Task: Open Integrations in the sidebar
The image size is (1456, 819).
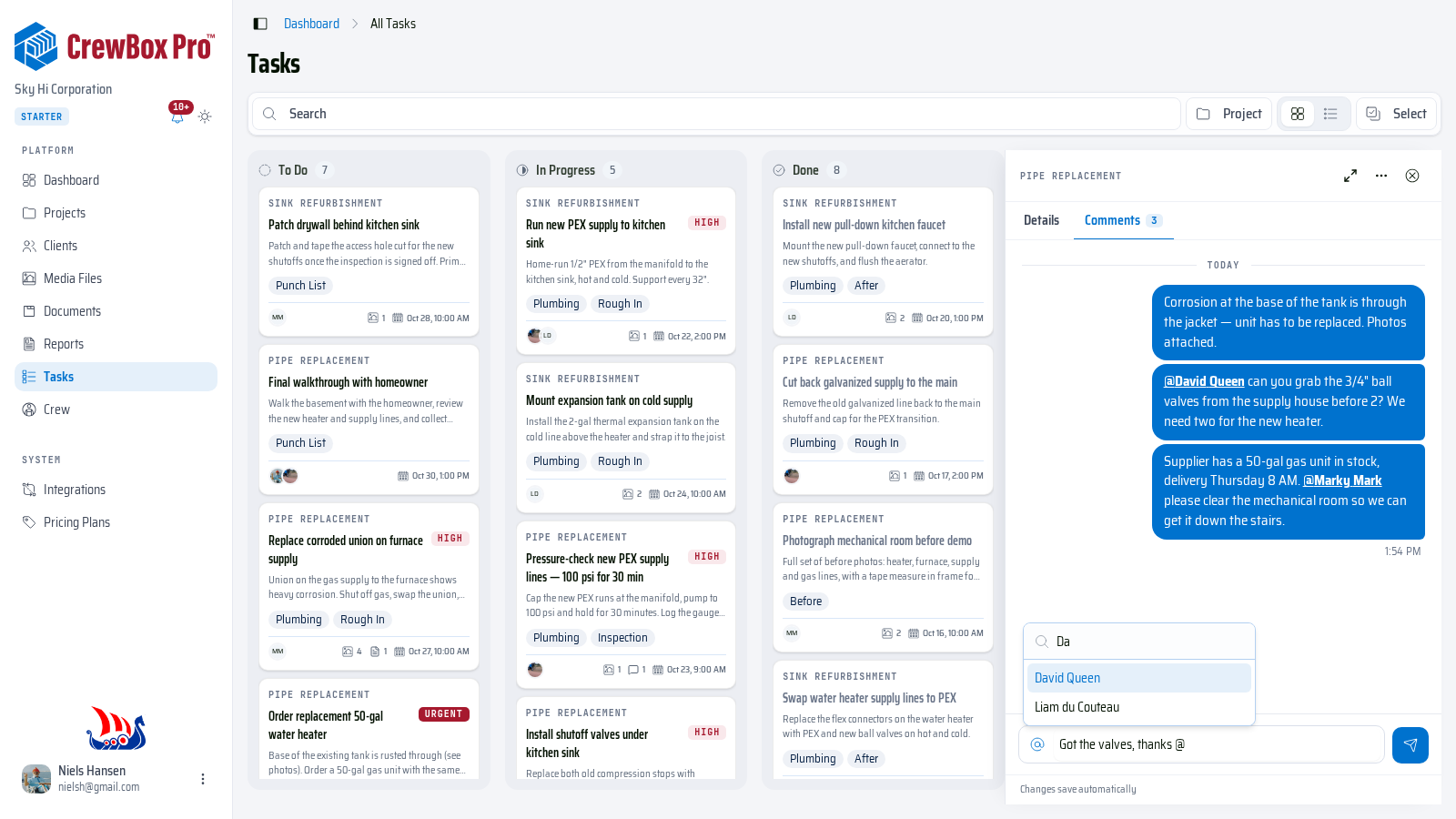Action: click(x=116, y=490)
